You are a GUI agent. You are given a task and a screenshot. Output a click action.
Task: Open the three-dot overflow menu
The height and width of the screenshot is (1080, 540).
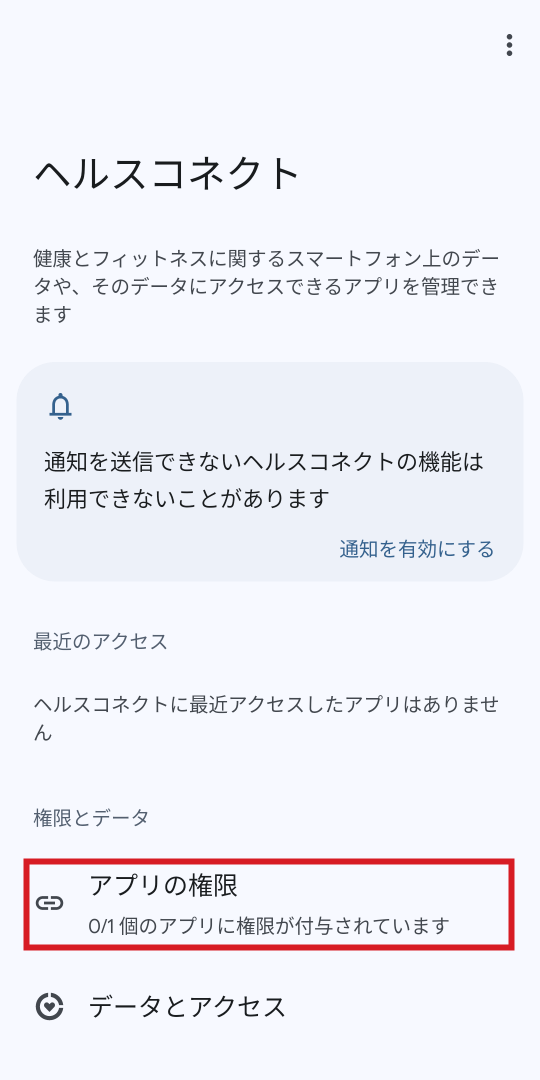coord(509,45)
